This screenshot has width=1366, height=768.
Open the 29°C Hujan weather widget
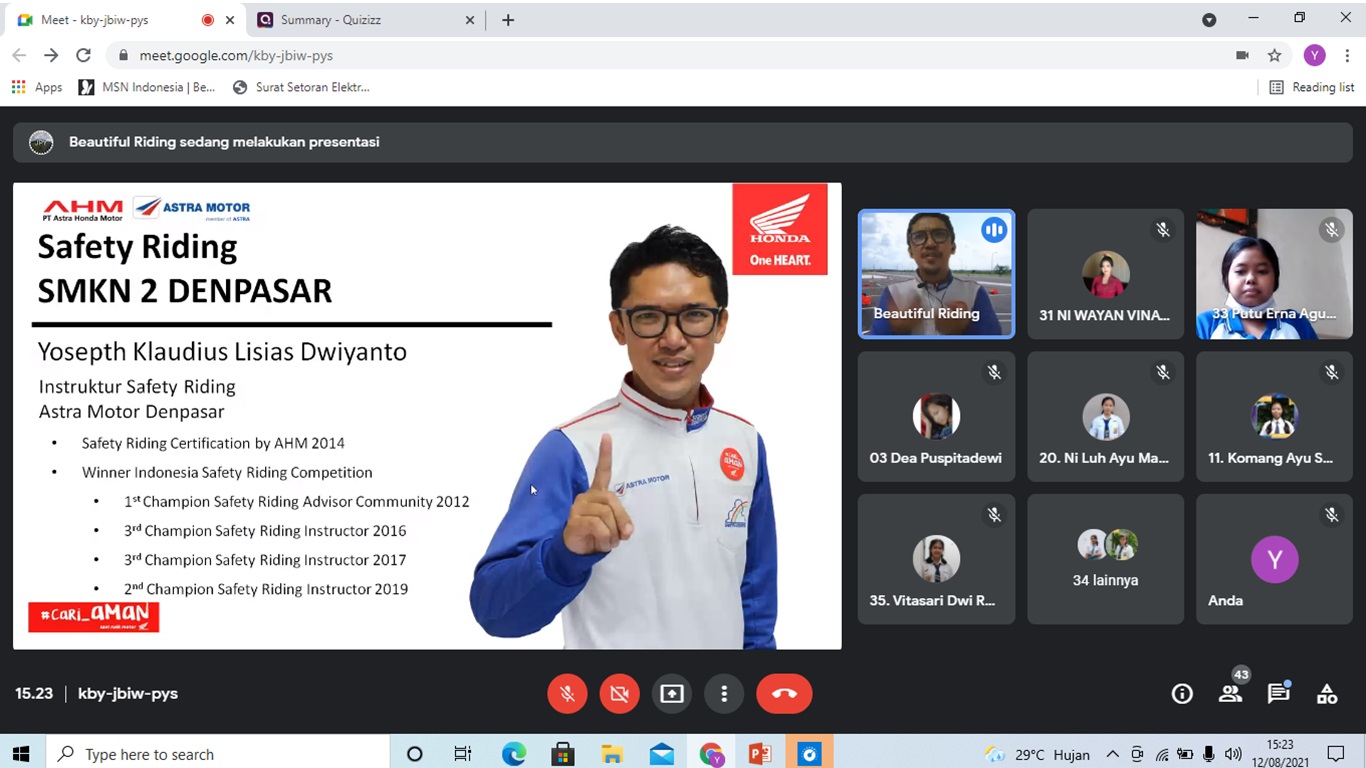(1037, 754)
